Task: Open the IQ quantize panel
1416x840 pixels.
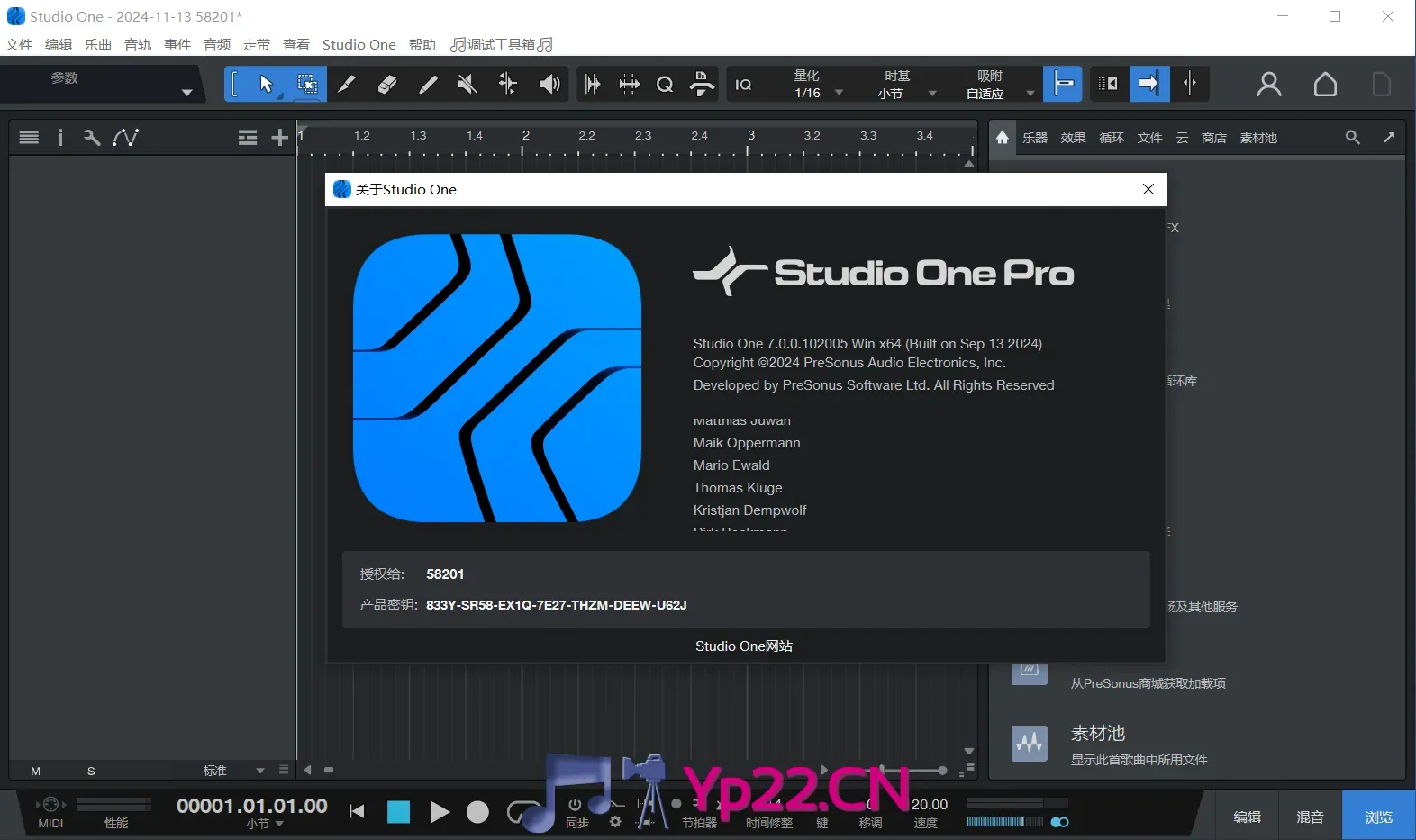Action: pos(743,85)
